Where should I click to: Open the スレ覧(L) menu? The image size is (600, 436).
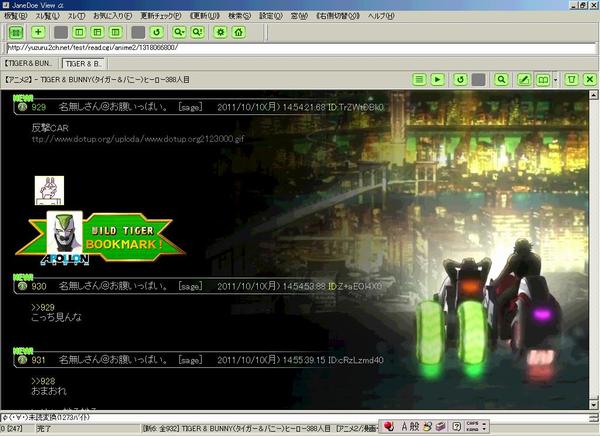tap(47, 16)
